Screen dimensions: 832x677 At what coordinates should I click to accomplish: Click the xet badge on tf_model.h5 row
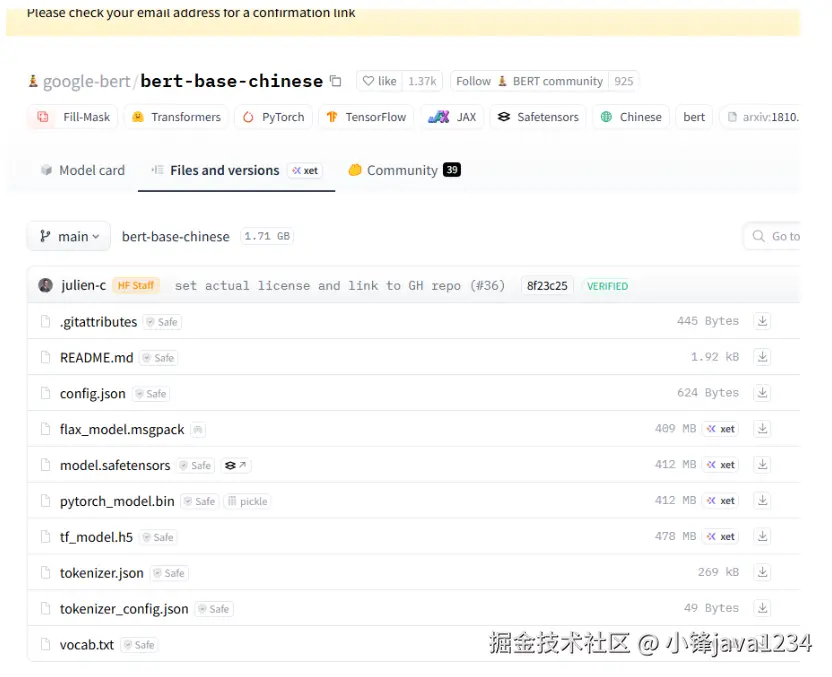pos(721,536)
